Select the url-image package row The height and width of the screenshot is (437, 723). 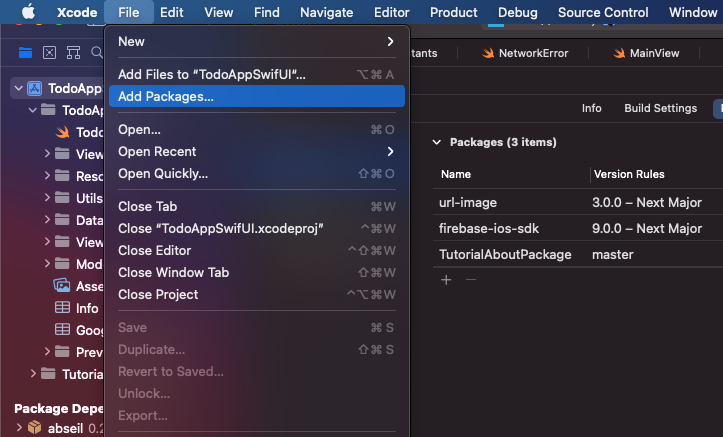tap(578, 202)
